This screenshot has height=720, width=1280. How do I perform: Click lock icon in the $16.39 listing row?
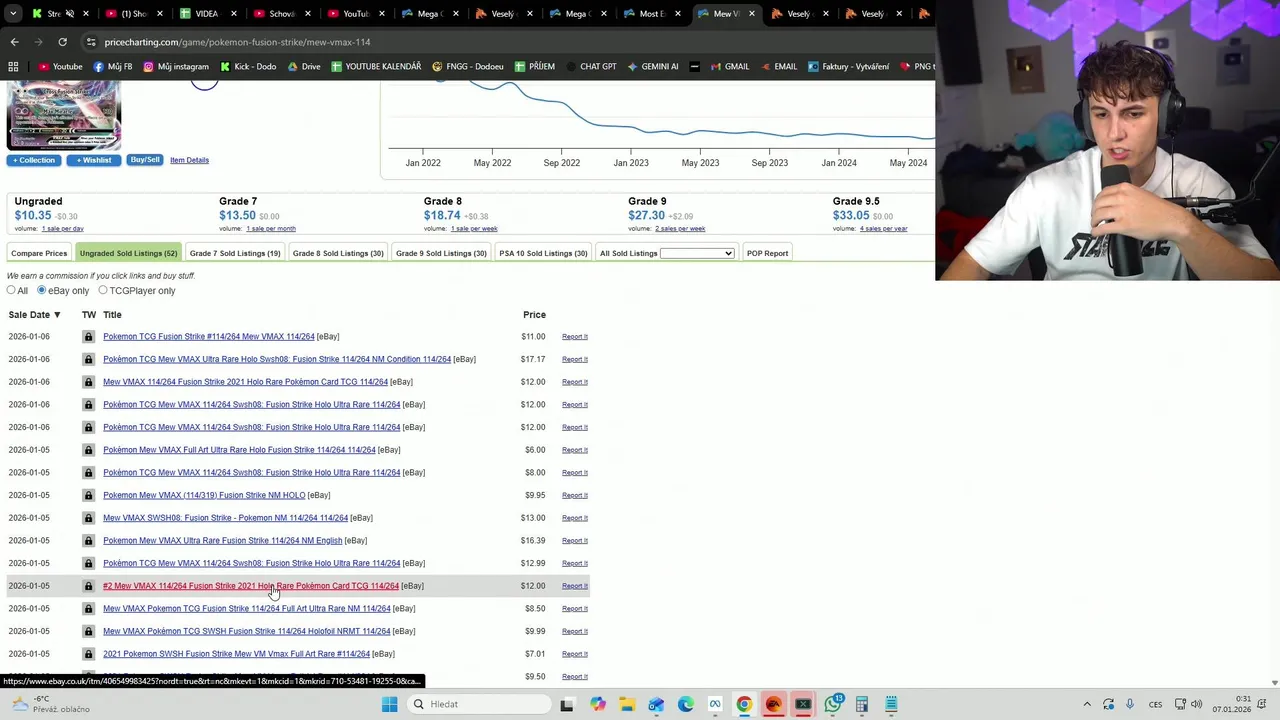pyautogui.click(x=88, y=540)
